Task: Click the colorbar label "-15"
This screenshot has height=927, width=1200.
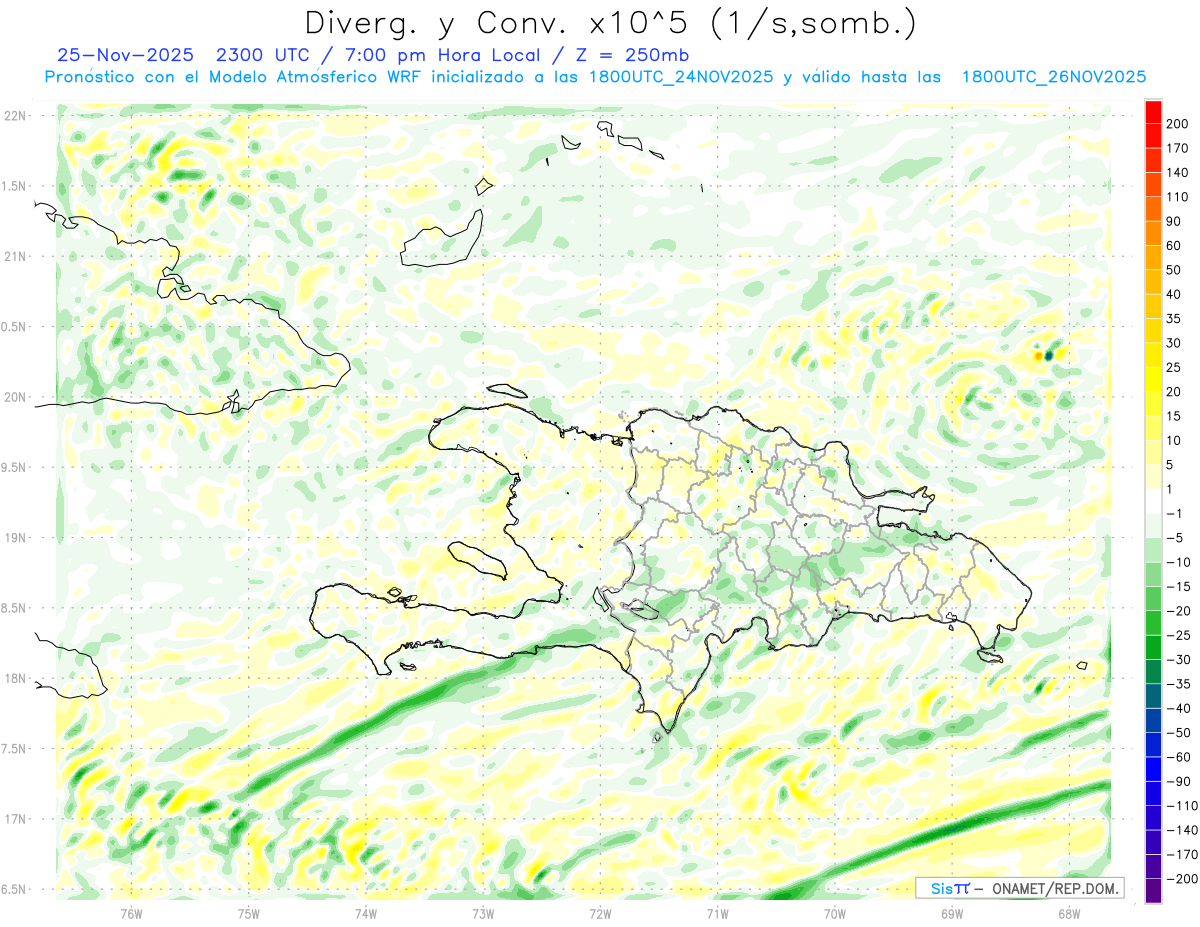Action: point(1177,586)
